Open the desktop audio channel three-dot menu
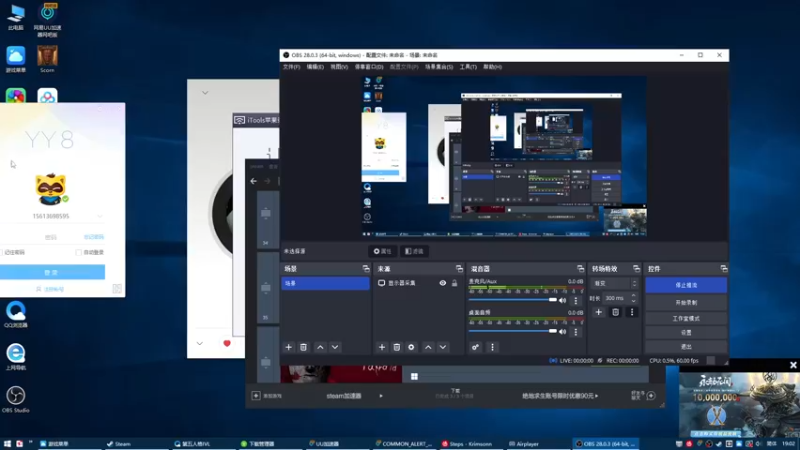The image size is (800, 450). click(576, 332)
